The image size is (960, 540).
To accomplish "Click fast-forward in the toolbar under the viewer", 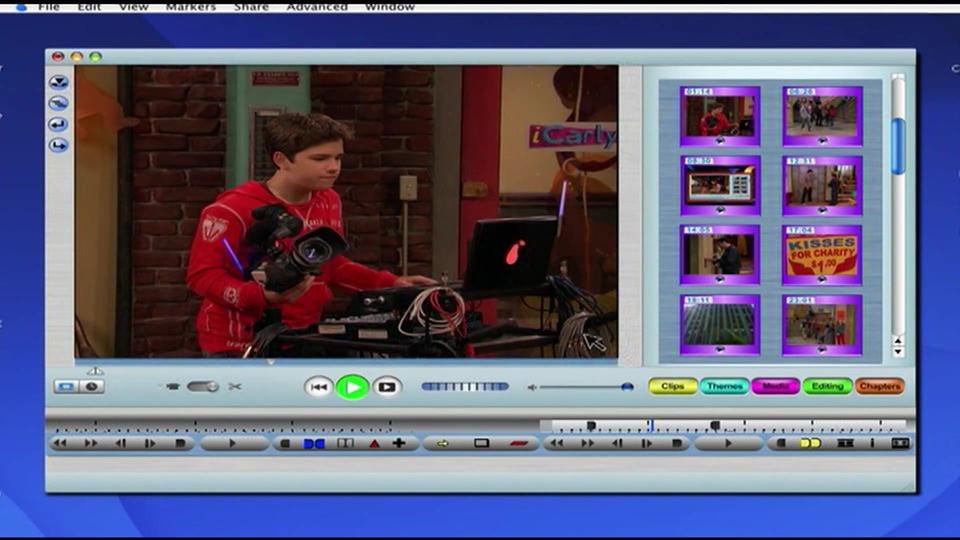I will pos(91,443).
